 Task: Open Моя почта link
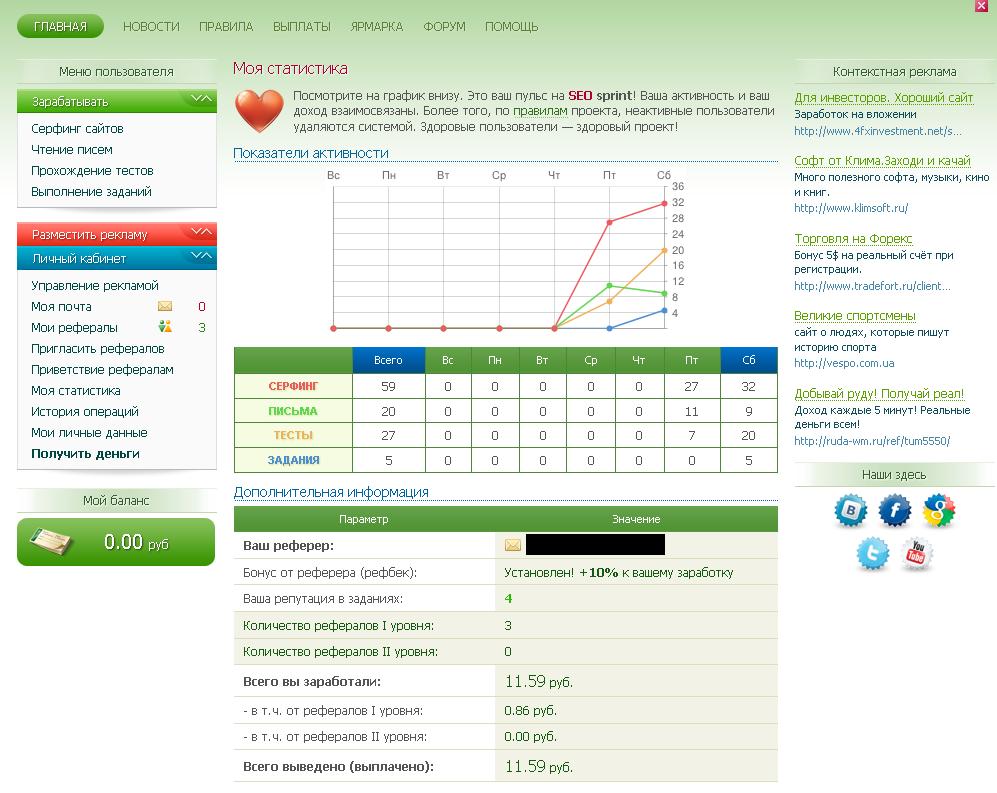click(61, 307)
